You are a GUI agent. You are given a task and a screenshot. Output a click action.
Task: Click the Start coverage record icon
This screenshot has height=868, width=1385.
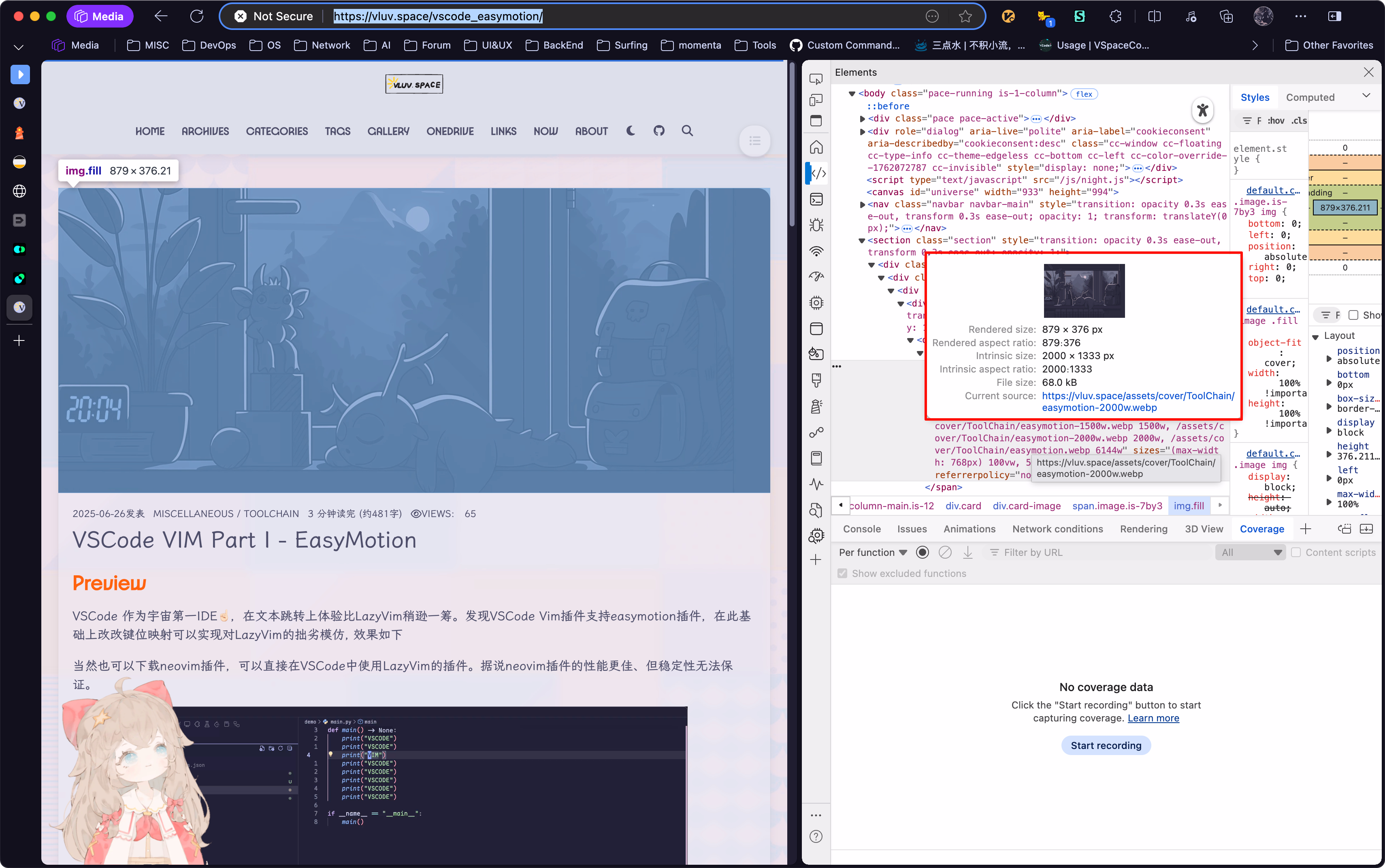(x=922, y=552)
